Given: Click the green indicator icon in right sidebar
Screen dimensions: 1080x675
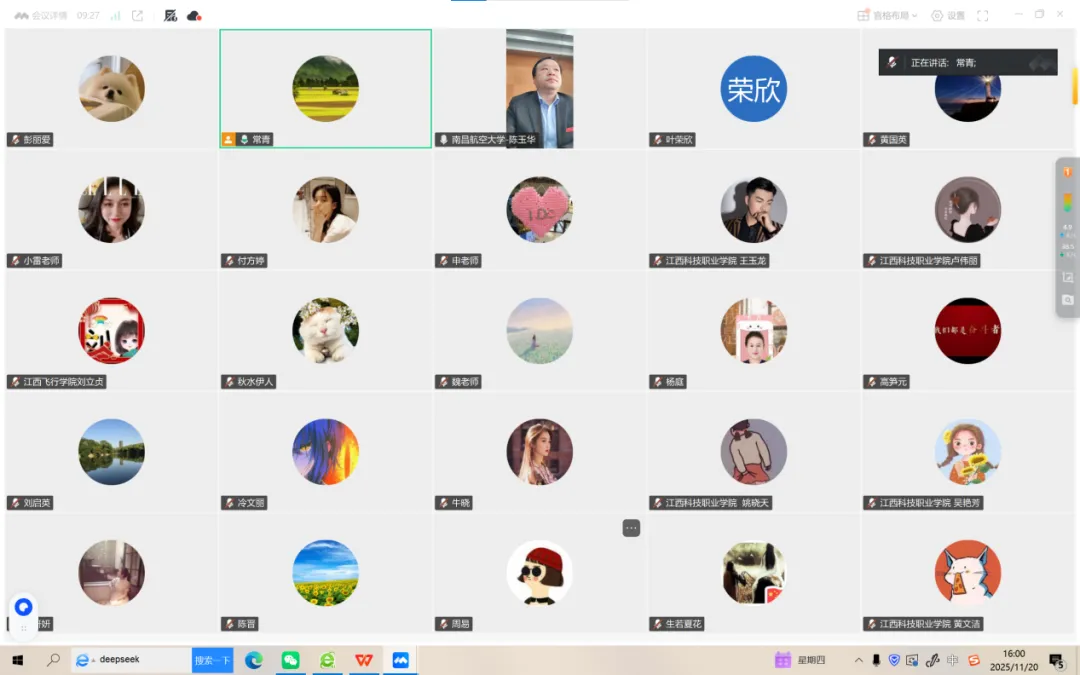Looking at the screenshot, I should tap(1068, 202).
